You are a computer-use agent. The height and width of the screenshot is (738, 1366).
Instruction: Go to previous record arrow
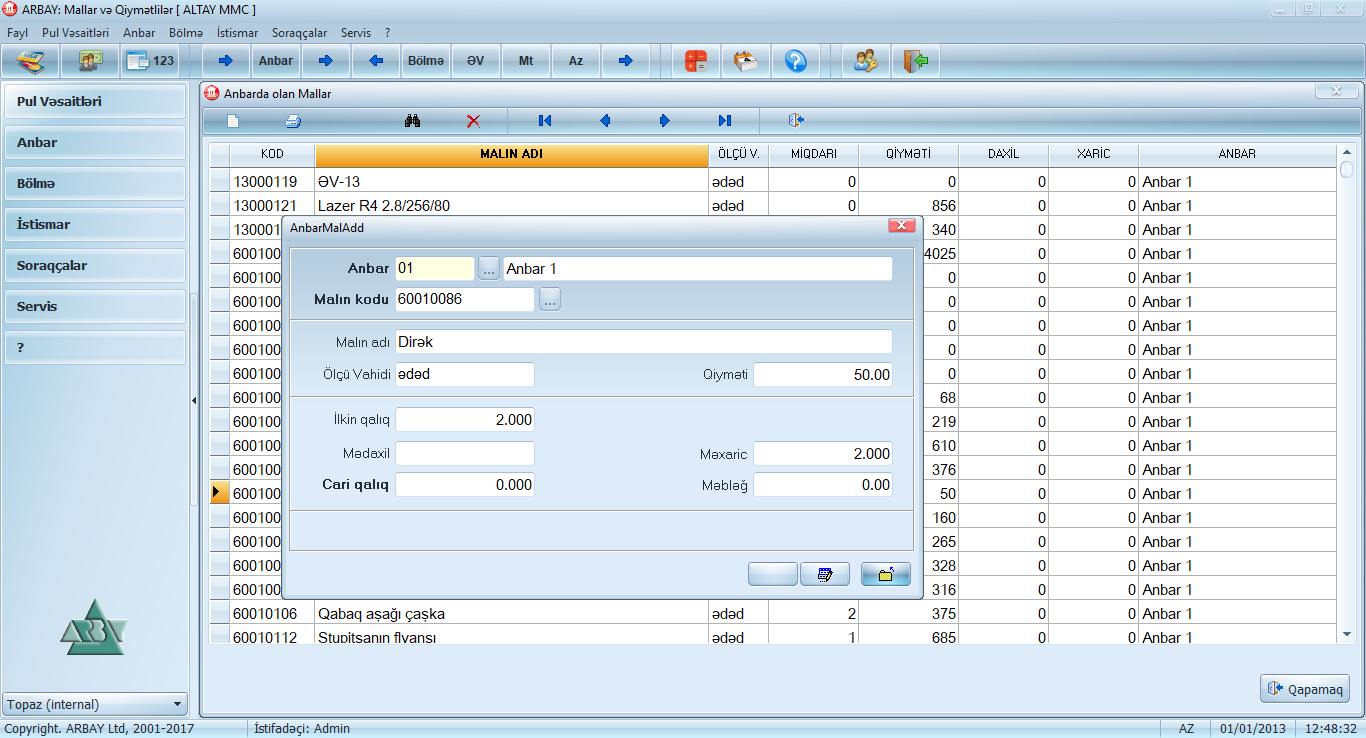click(605, 121)
